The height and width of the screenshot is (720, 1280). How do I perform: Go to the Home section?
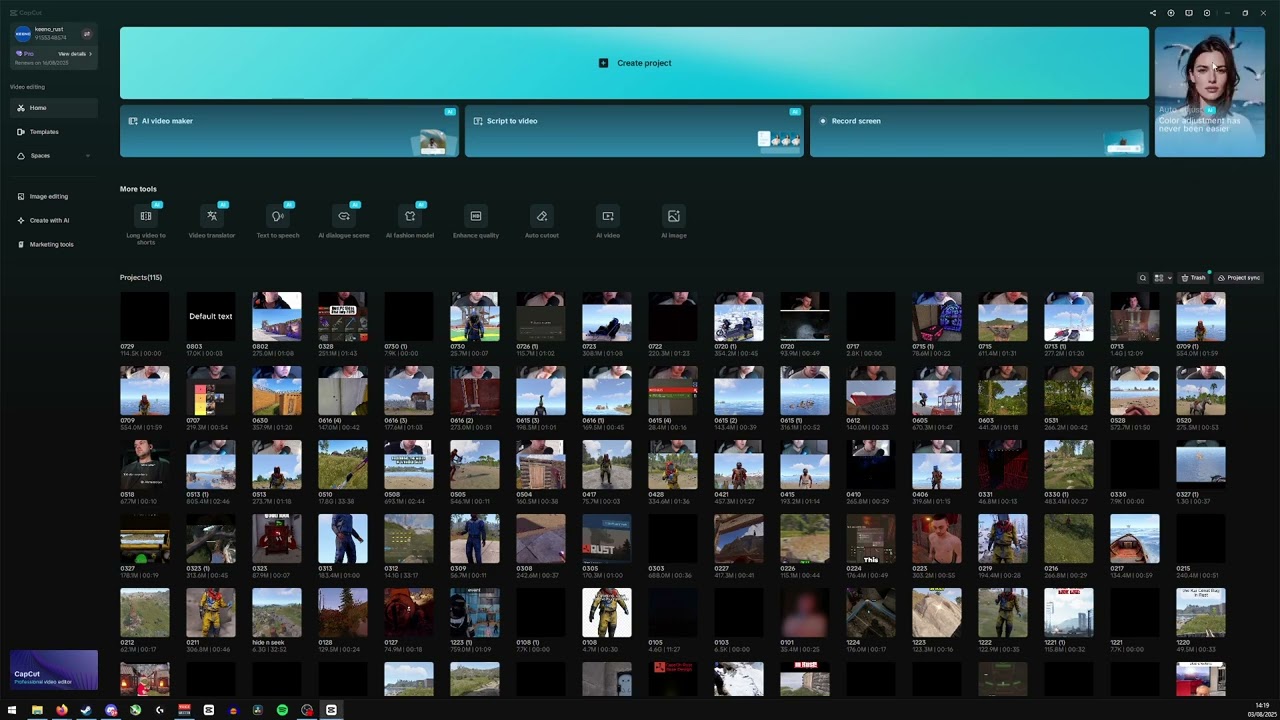coord(54,108)
